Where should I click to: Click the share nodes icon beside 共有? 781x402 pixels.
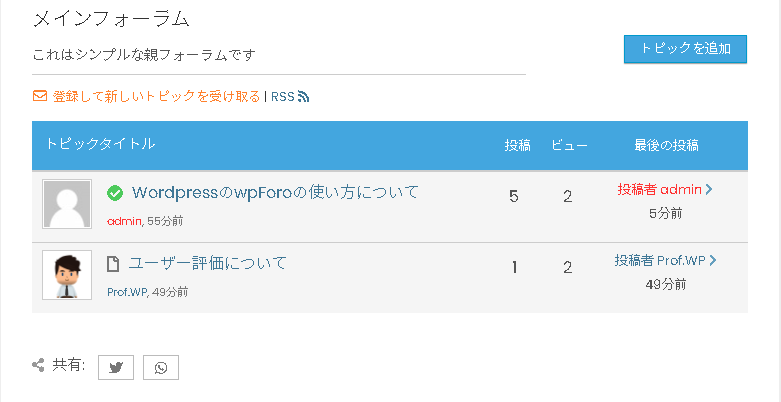[x=38, y=366]
